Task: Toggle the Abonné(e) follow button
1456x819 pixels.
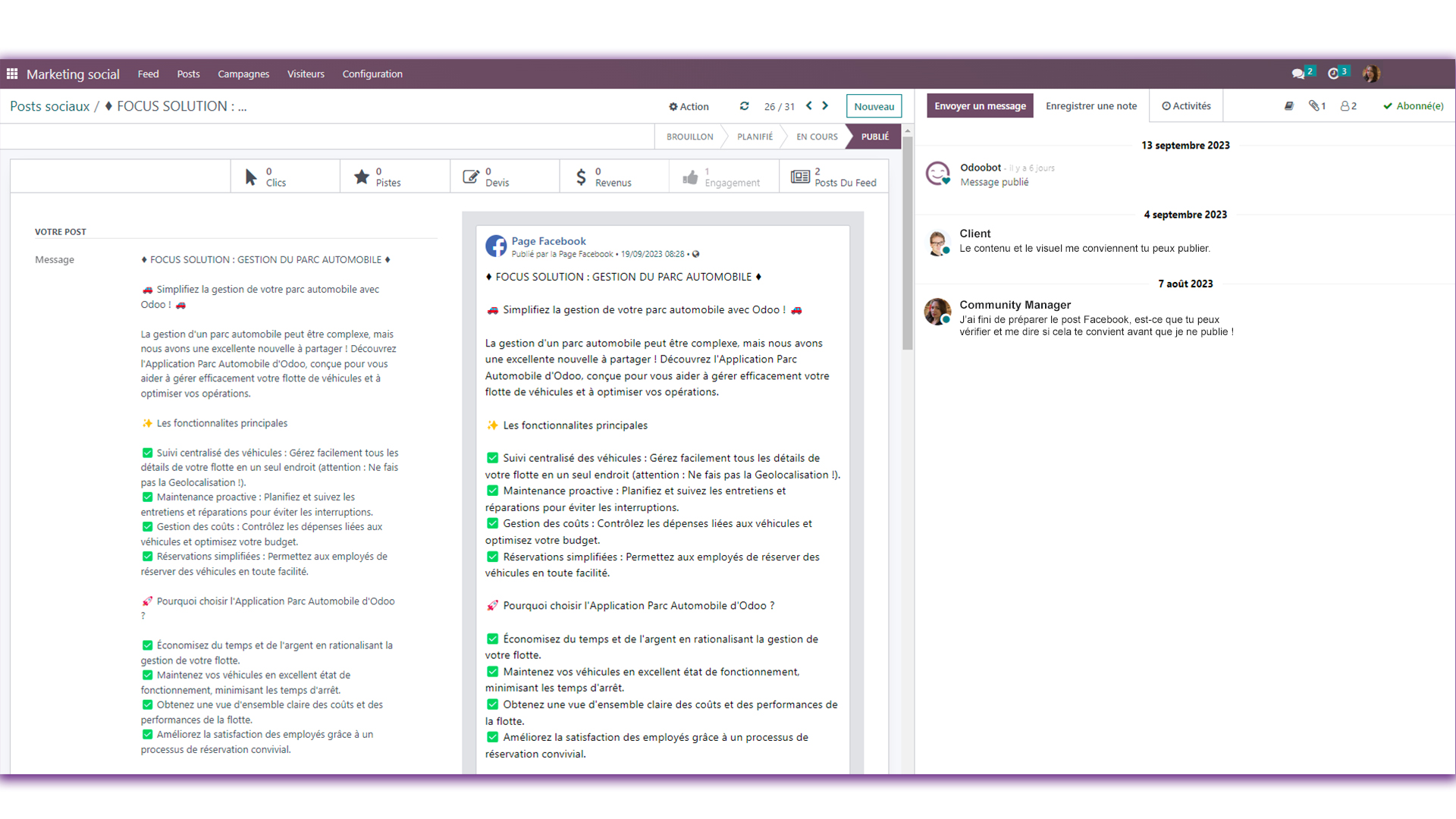Action: (x=1413, y=106)
